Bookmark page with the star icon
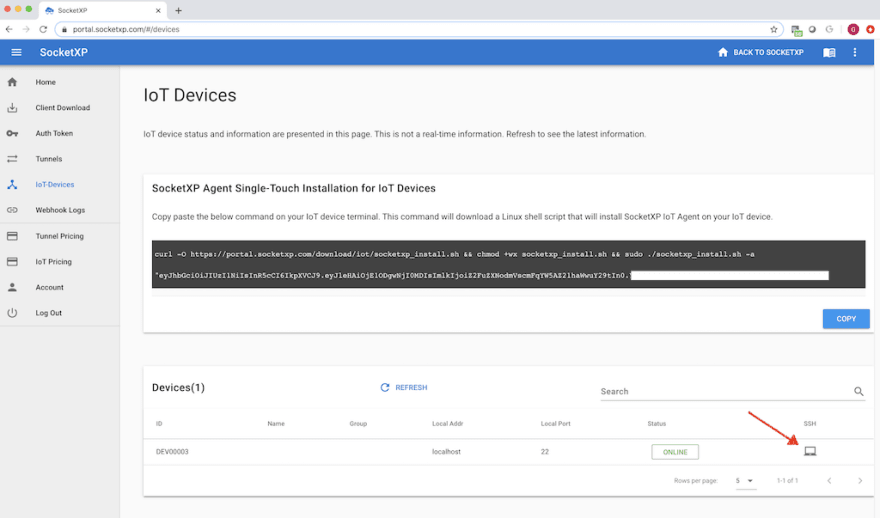Image resolution: width=880 pixels, height=518 pixels. pyautogui.click(x=773, y=29)
